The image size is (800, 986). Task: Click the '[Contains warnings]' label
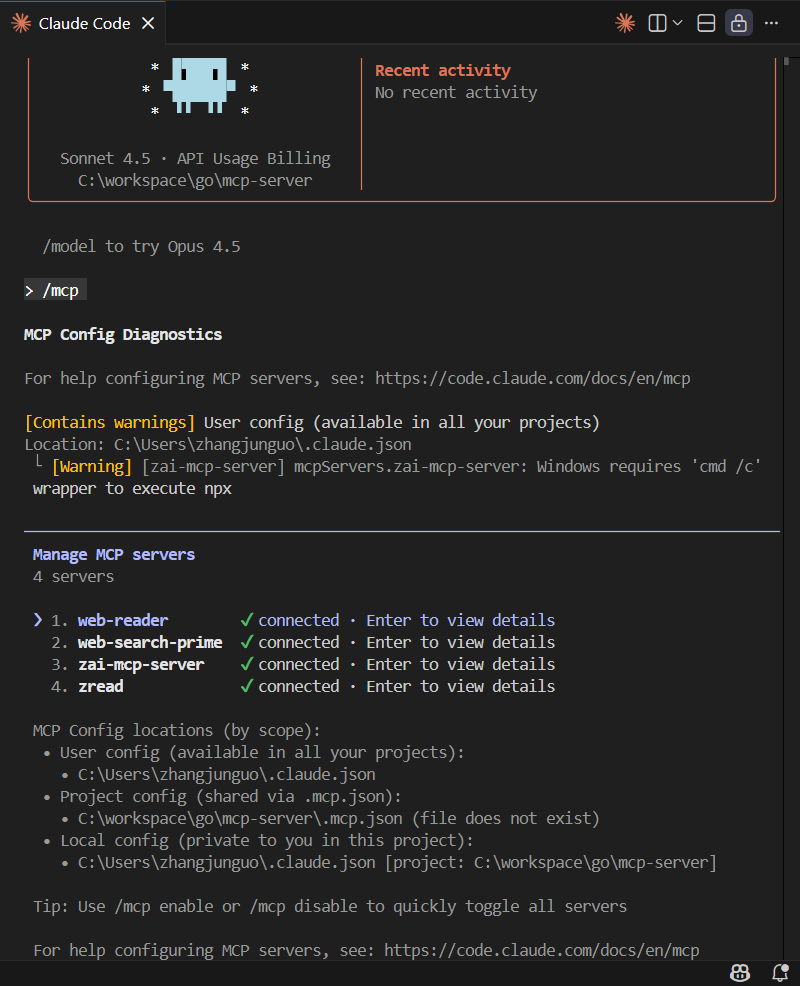tap(110, 423)
